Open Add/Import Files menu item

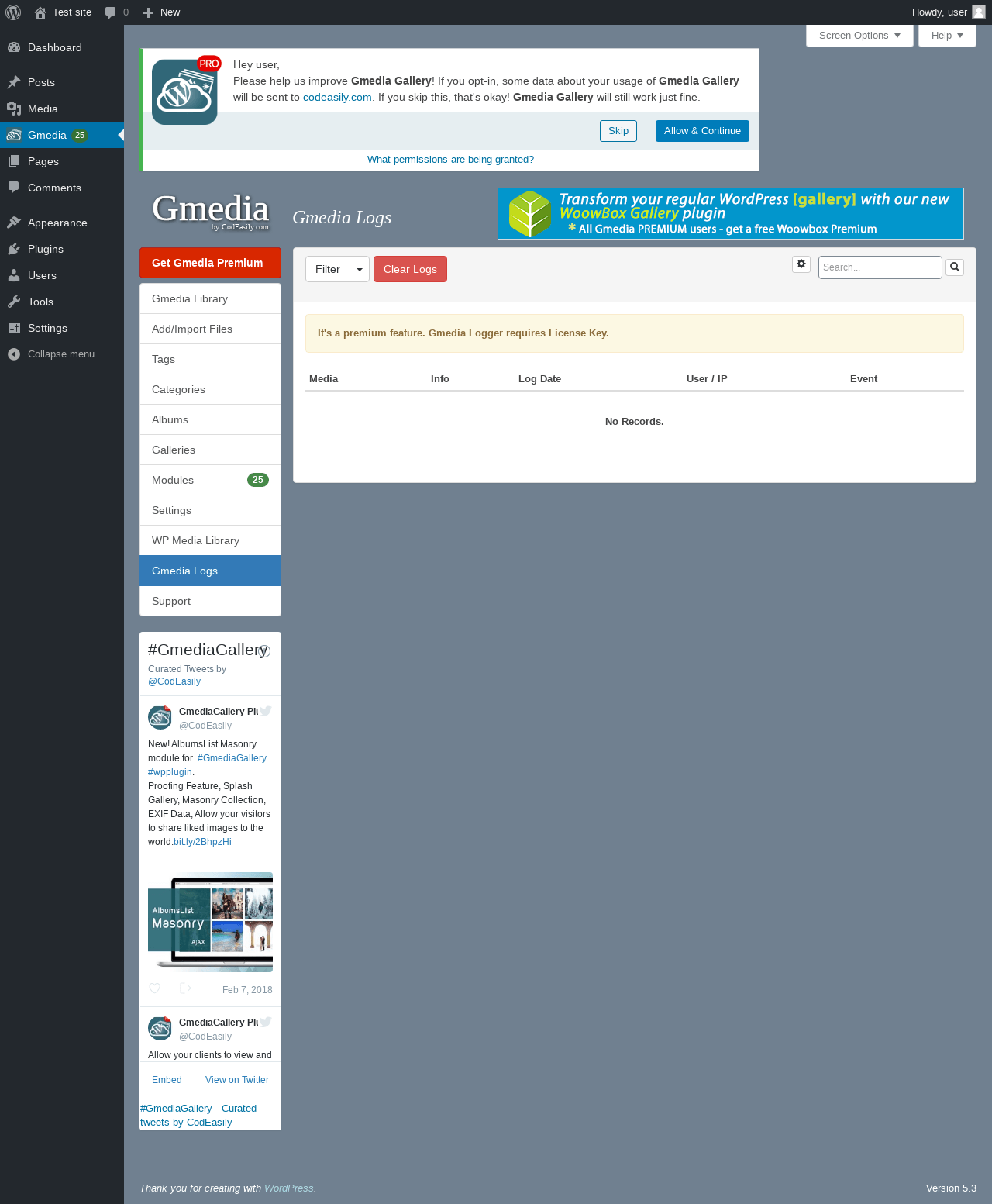click(x=210, y=329)
